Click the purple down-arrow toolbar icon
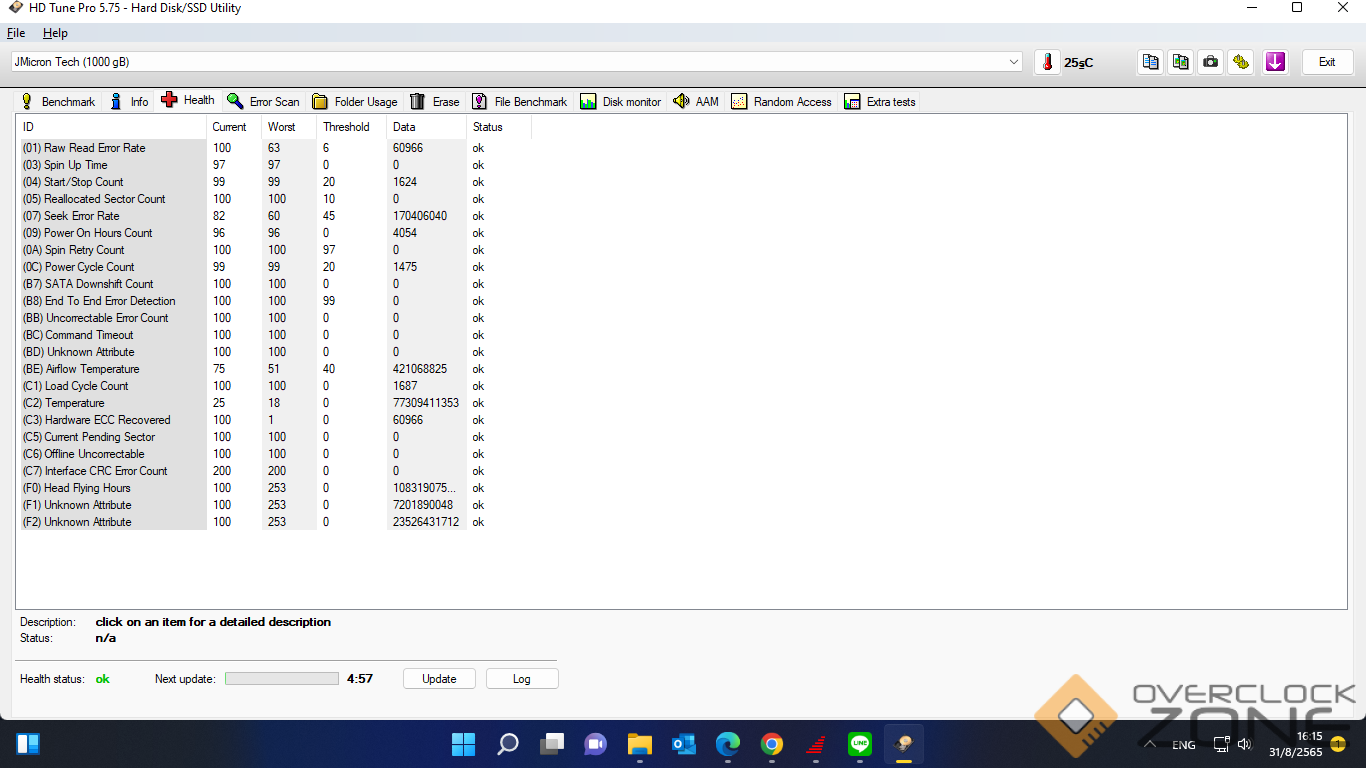 coord(1275,62)
